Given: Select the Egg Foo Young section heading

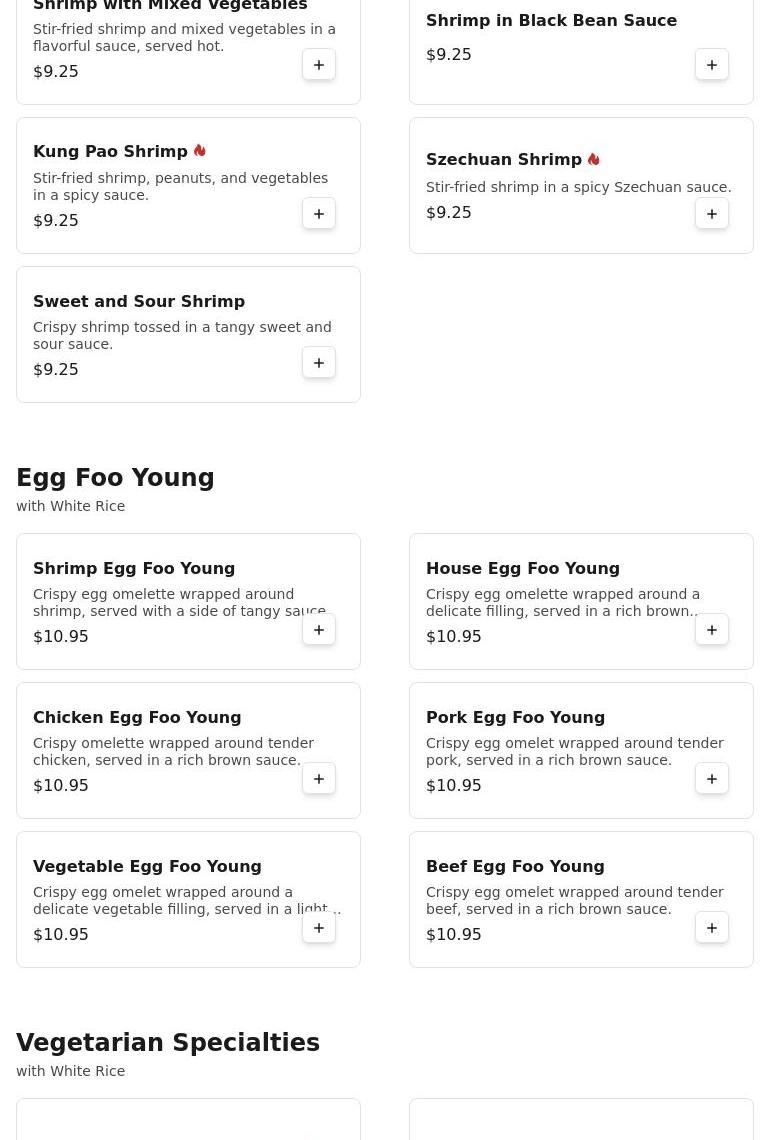Looking at the screenshot, I should [115, 478].
